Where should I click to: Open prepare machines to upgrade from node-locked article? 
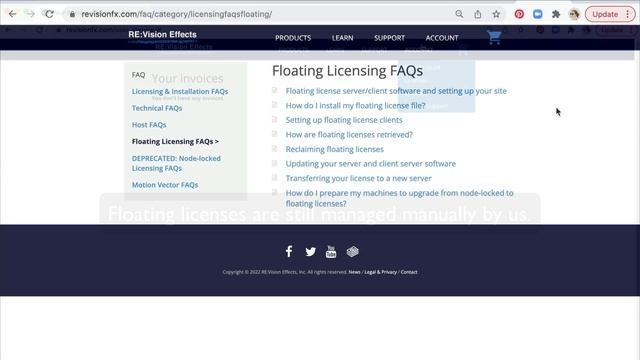(399, 198)
